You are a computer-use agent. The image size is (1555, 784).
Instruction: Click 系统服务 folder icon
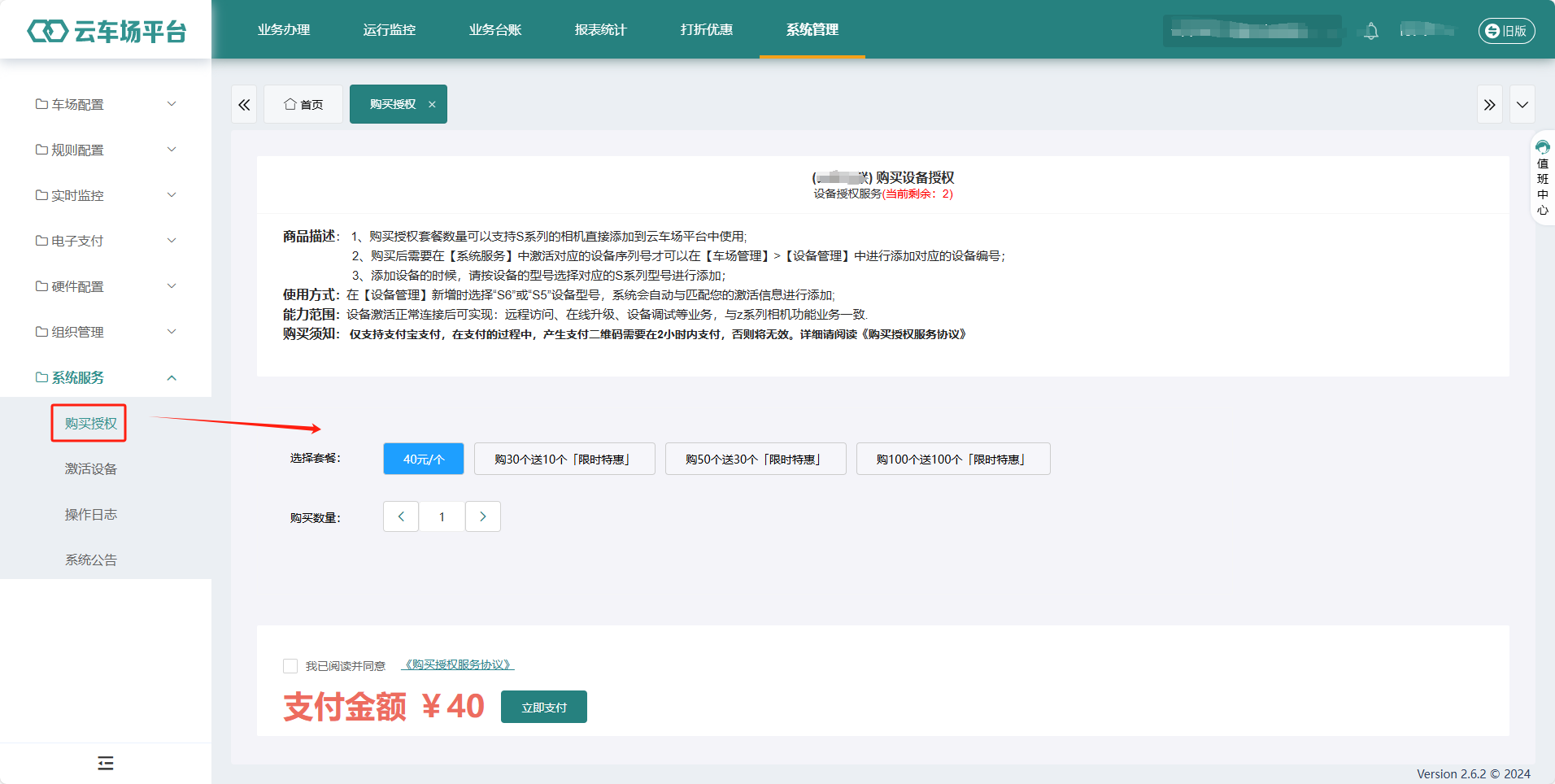click(x=41, y=377)
